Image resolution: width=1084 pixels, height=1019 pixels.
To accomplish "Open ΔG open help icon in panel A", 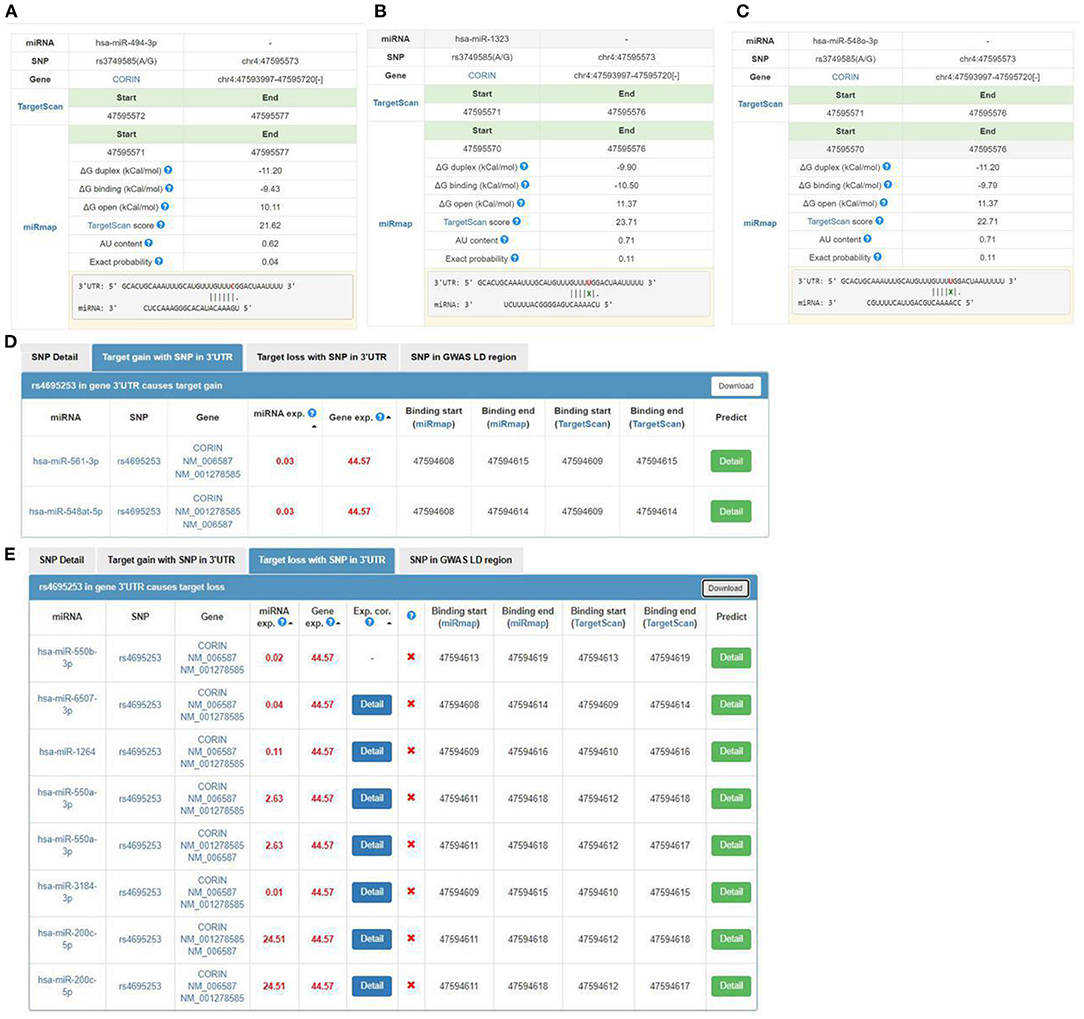I will point(165,207).
